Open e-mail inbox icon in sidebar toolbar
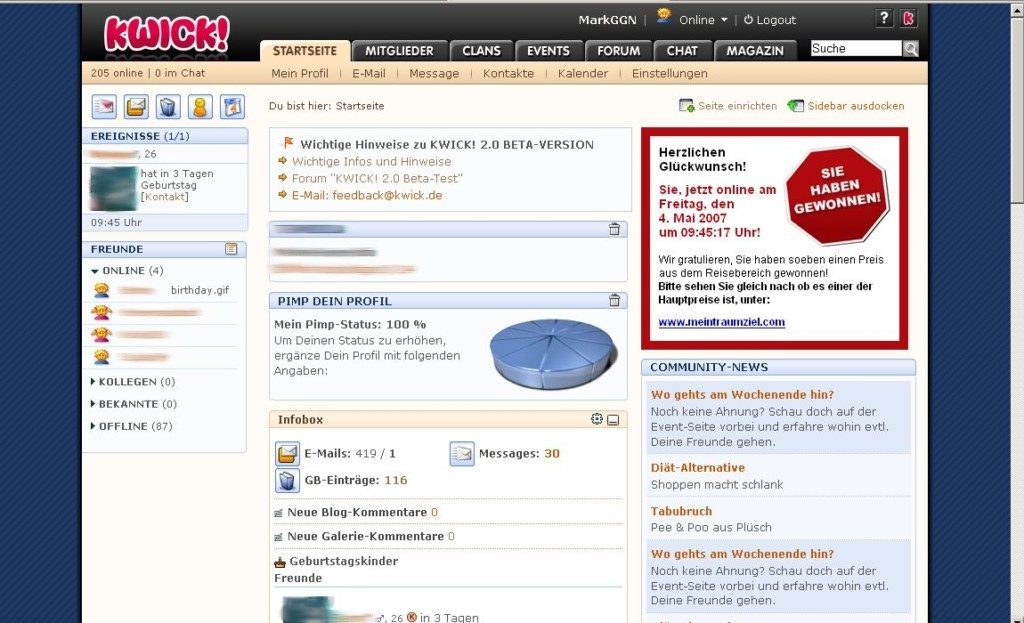Image resolution: width=1024 pixels, height=623 pixels. click(x=136, y=106)
